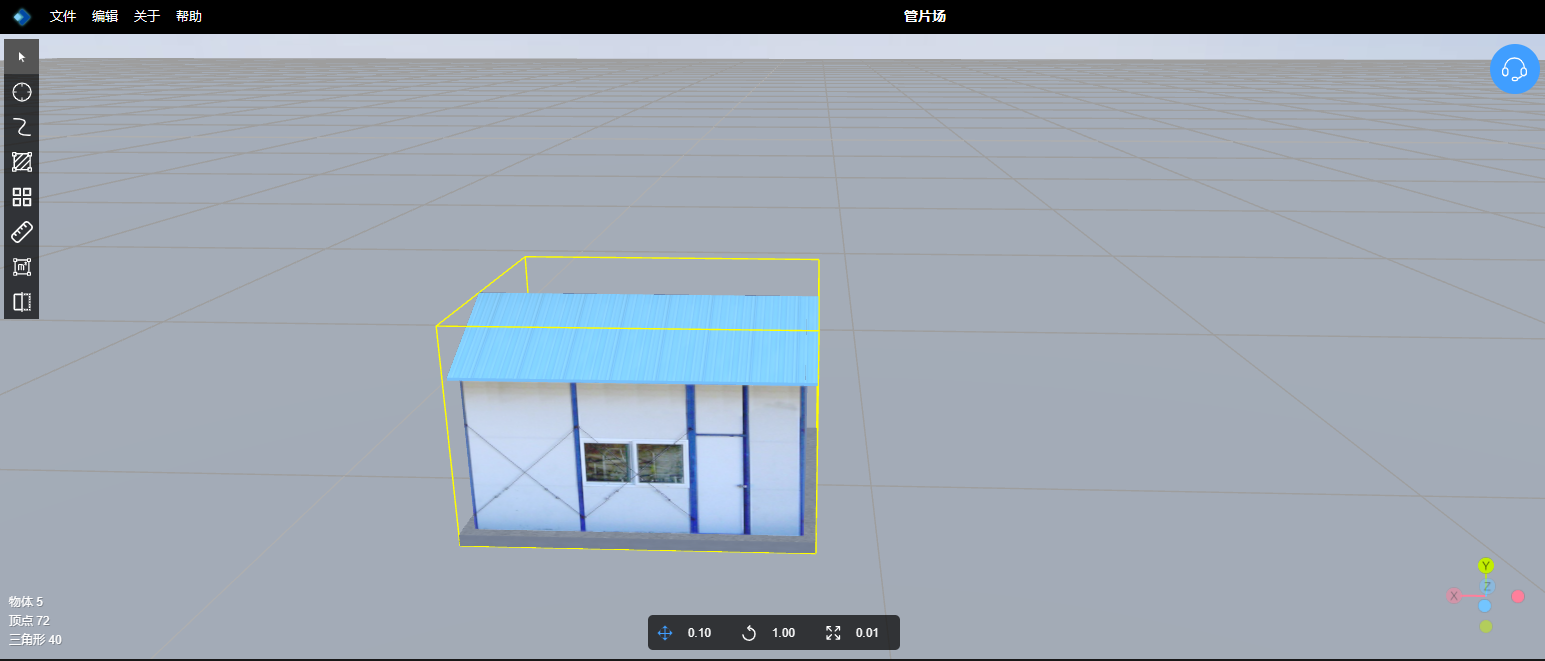Click the 三角形 40 statistic text
The width and height of the screenshot is (1545, 661).
click(35, 640)
